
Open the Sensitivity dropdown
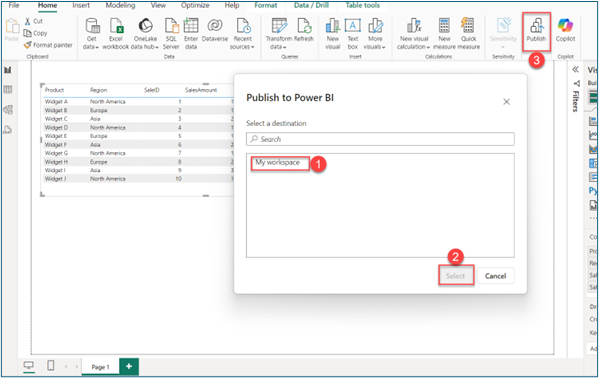click(x=503, y=33)
